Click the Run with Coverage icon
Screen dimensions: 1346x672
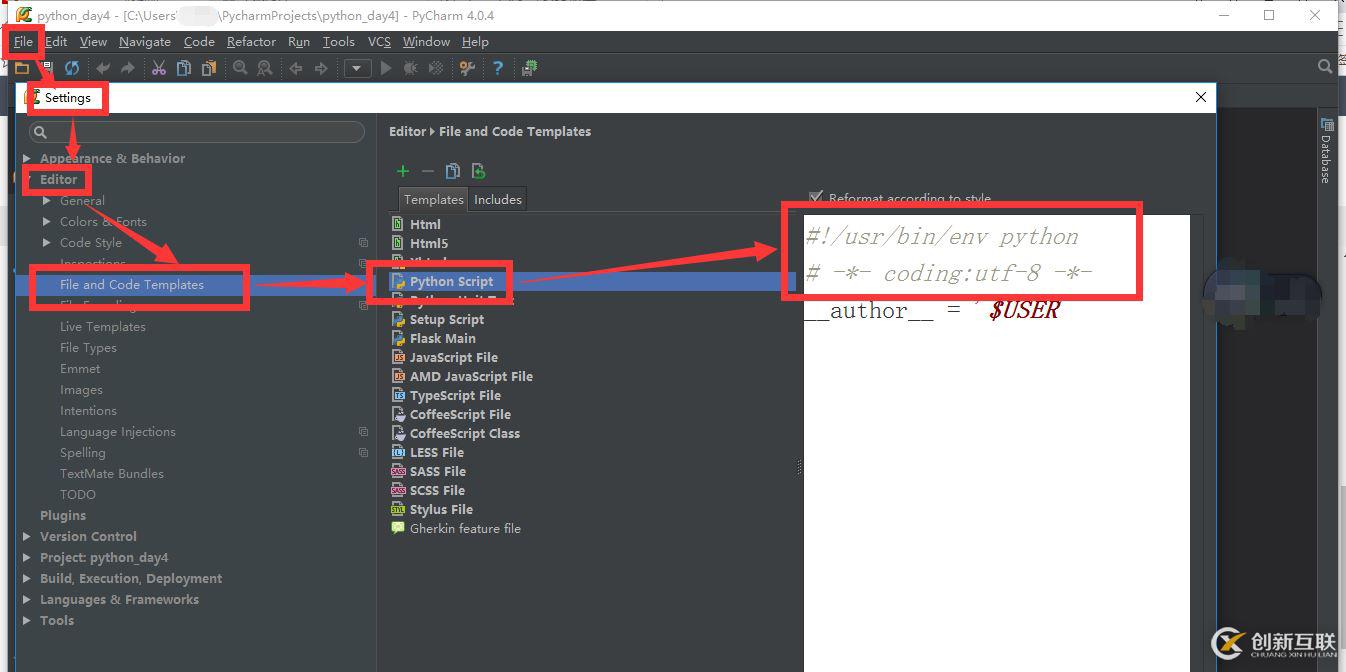coord(435,68)
